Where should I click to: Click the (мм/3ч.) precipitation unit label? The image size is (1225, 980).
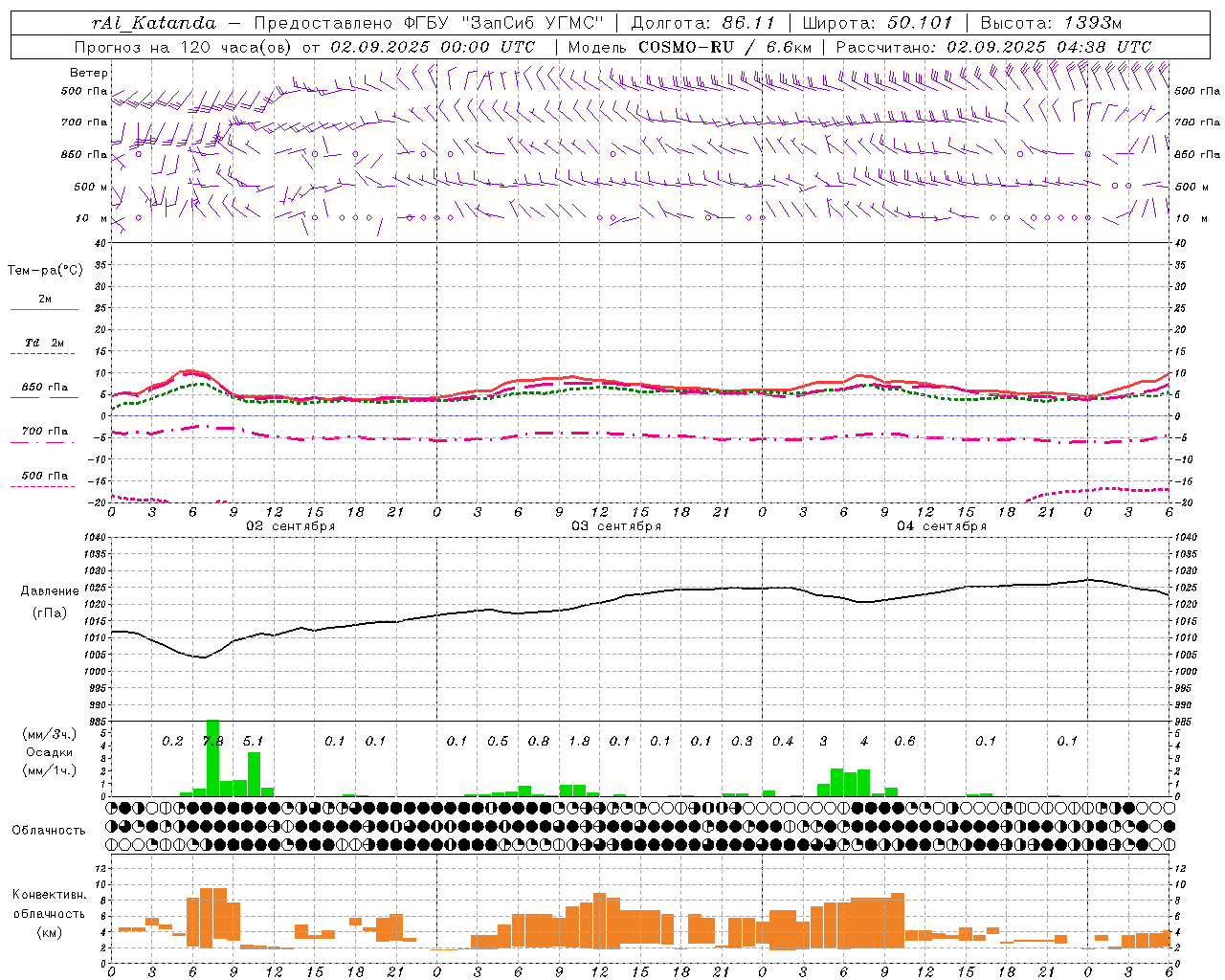pyautogui.click(x=49, y=734)
